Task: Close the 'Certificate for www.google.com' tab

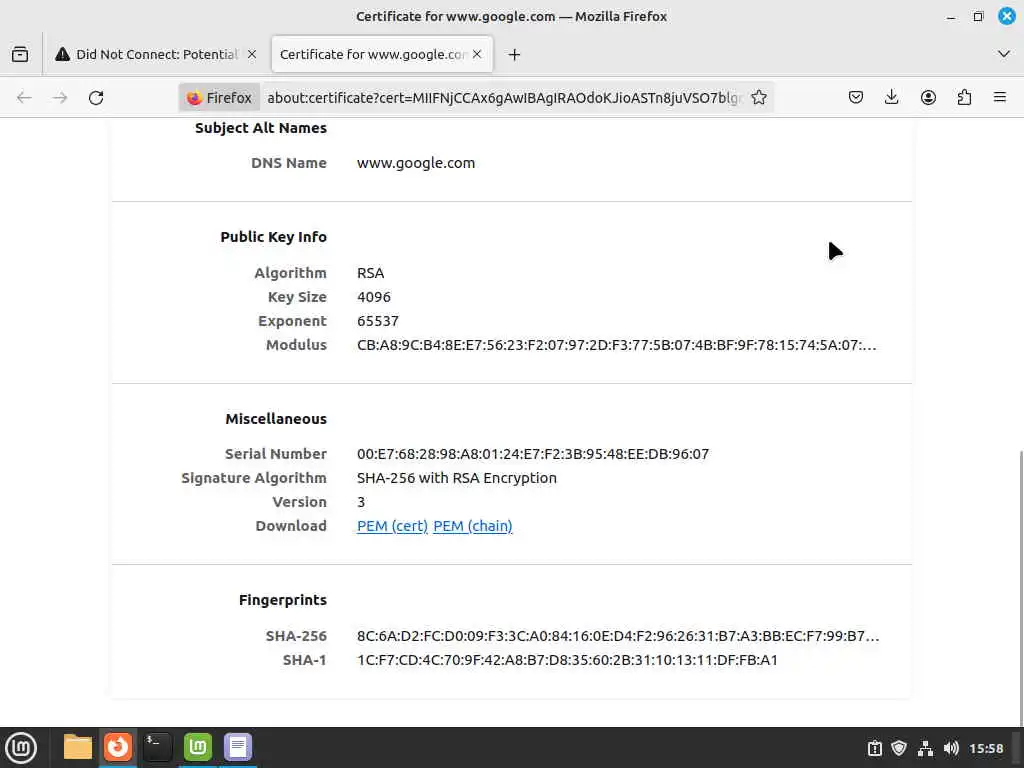Action: [477, 54]
